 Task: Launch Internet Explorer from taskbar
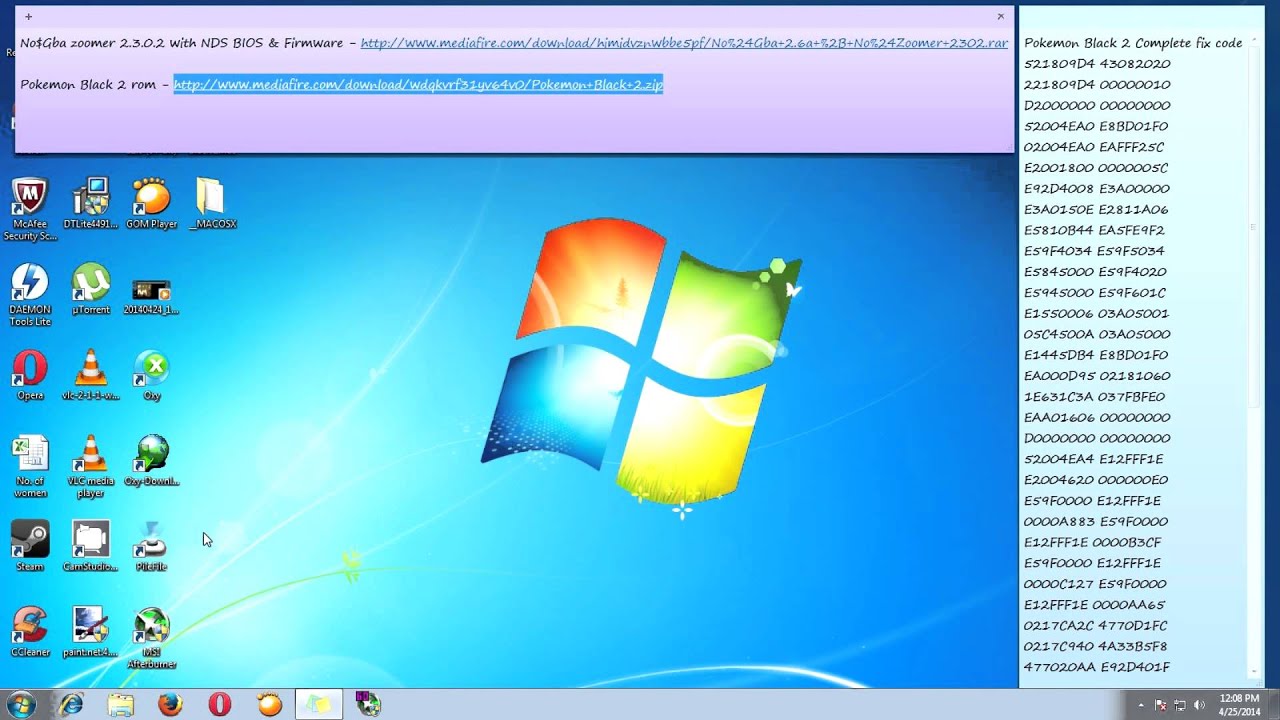coord(71,704)
